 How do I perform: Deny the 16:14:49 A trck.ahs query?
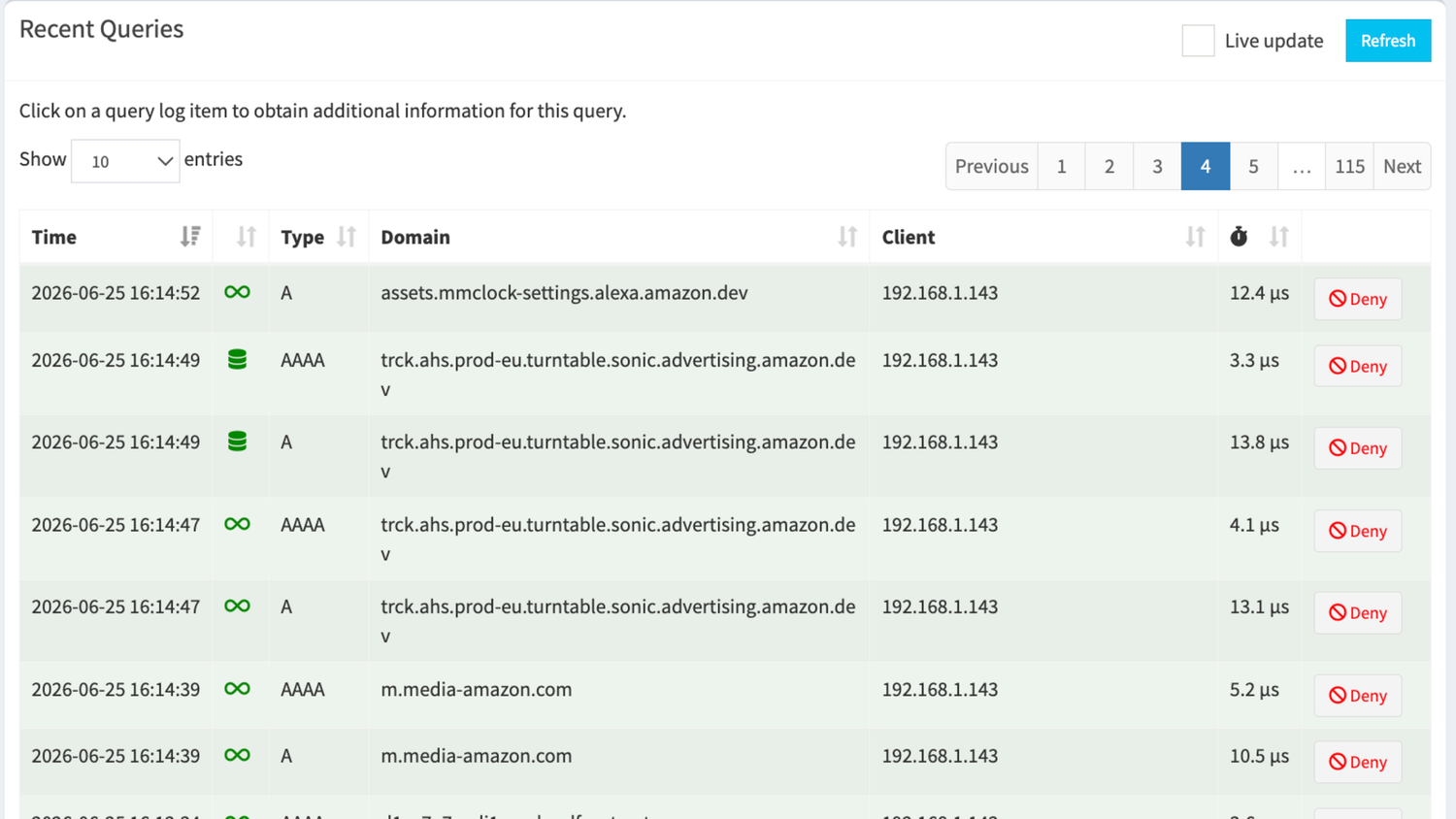(1358, 448)
